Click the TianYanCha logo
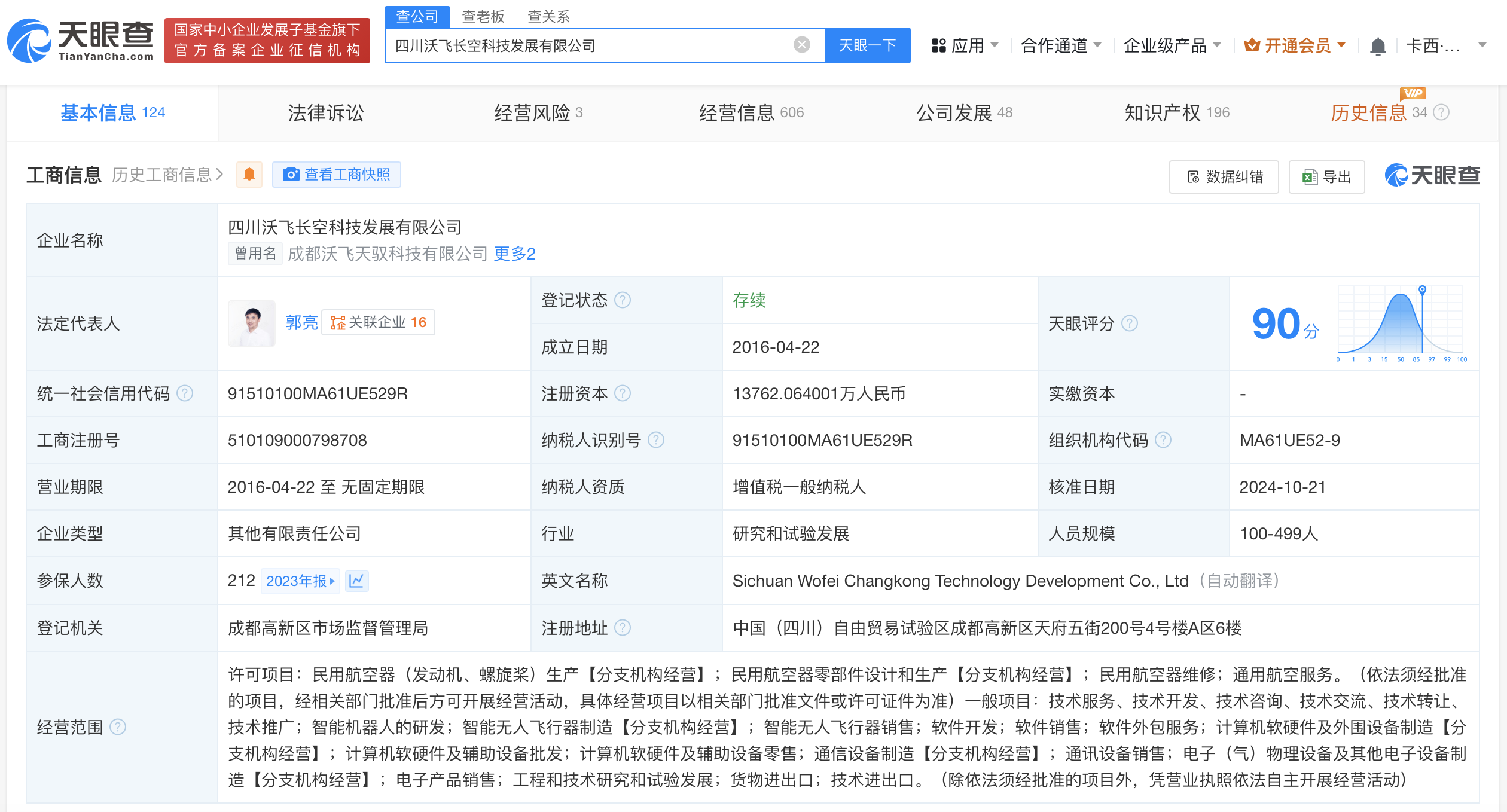This screenshot has width=1507, height=812. point(81,41)
